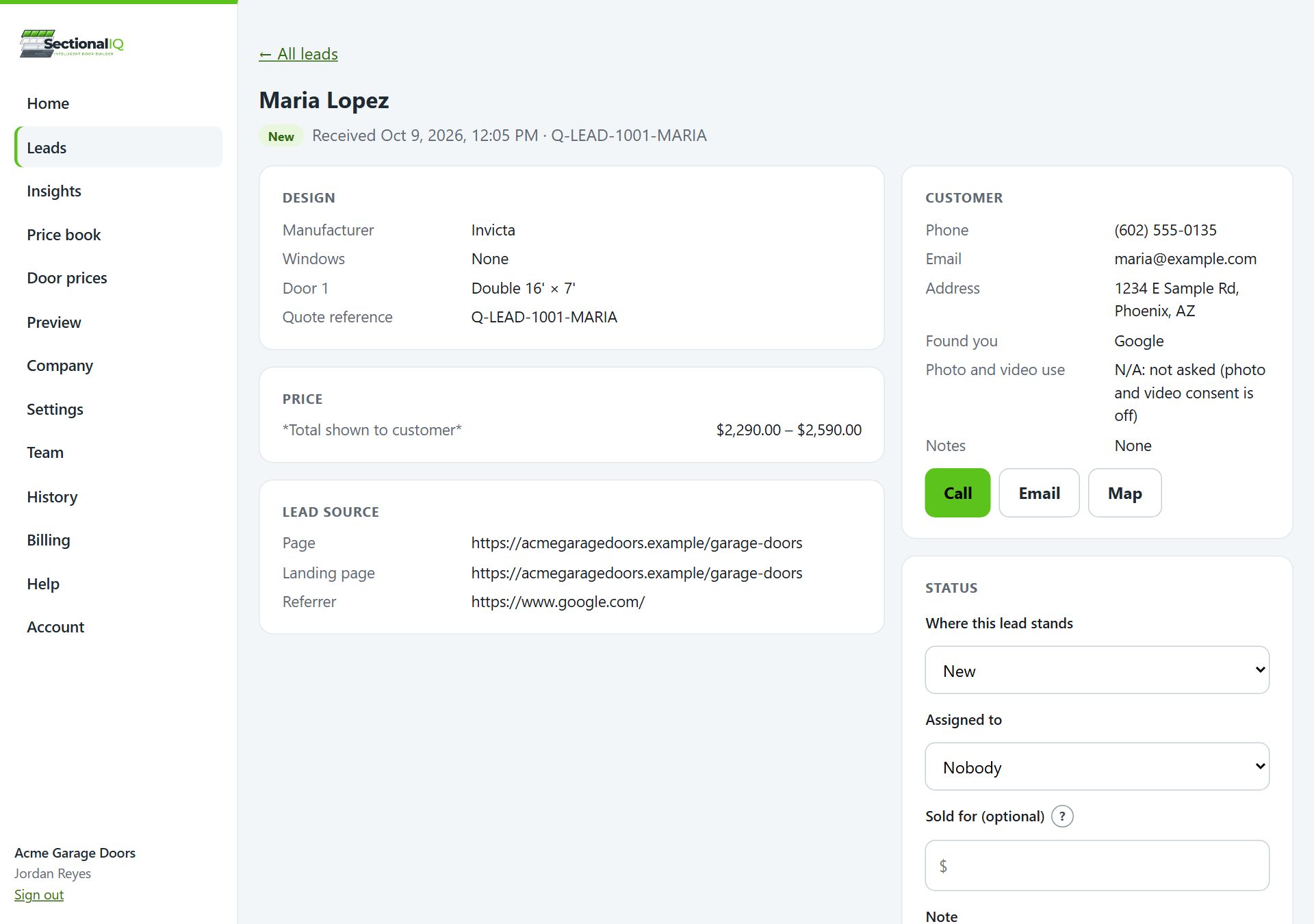Go back via All leads link

pos(298,54)
